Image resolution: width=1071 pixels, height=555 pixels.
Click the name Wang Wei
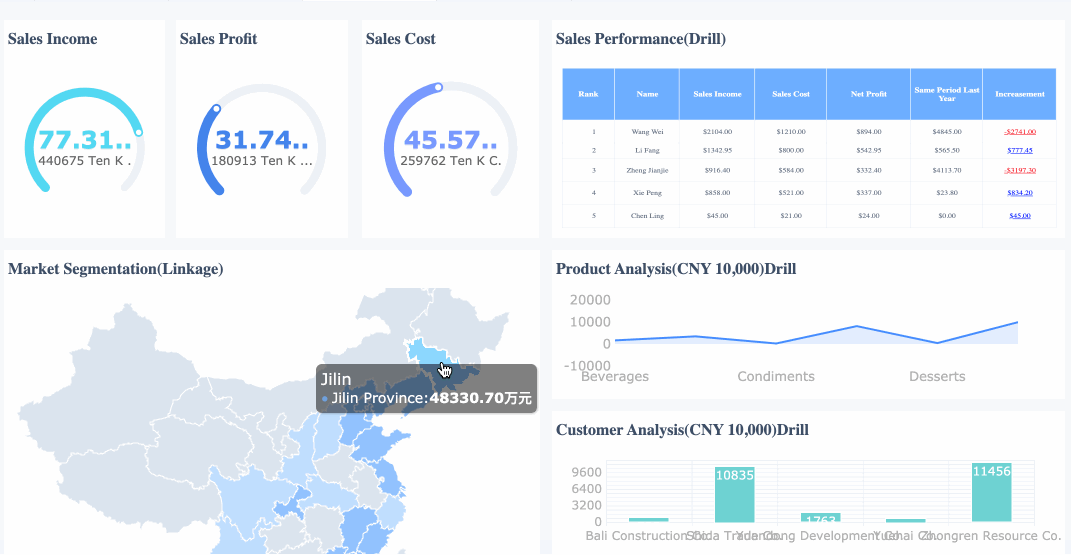pyautogui.click(x=647, y=132)
